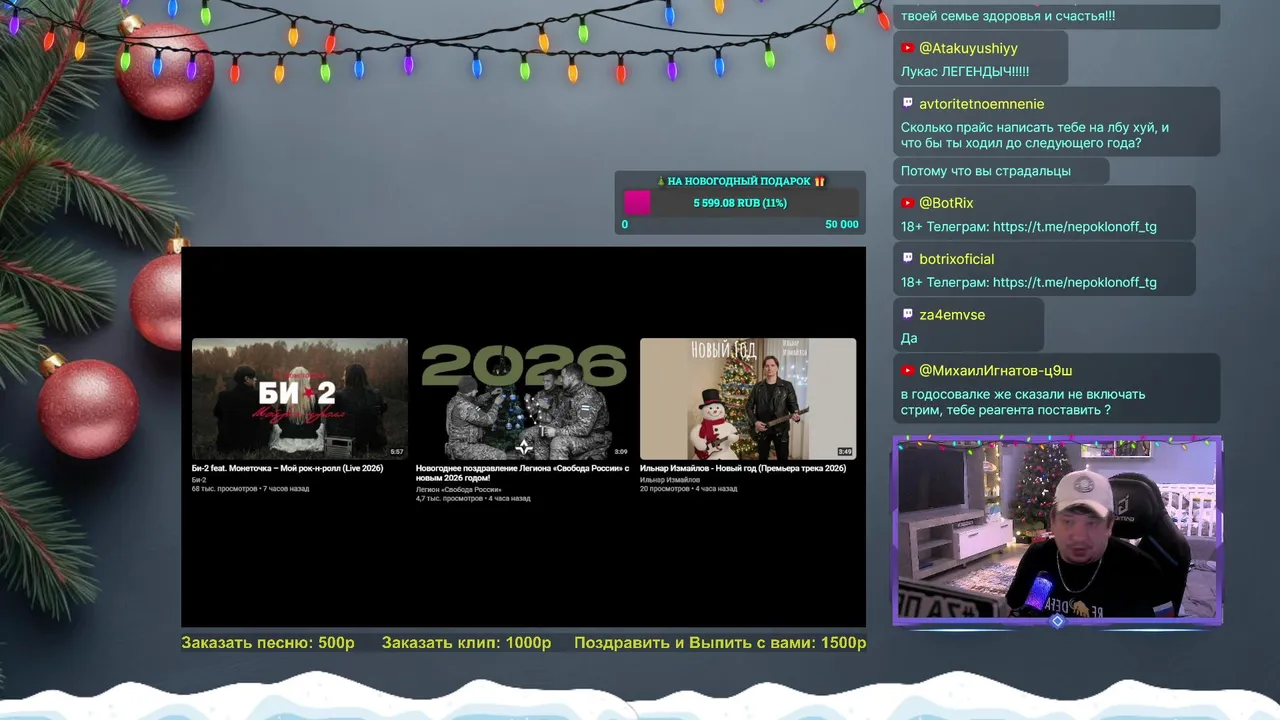The image size is (1280, 720).
Task: Click the "Заказать песню: 500р" text
Action: point(268,643)
